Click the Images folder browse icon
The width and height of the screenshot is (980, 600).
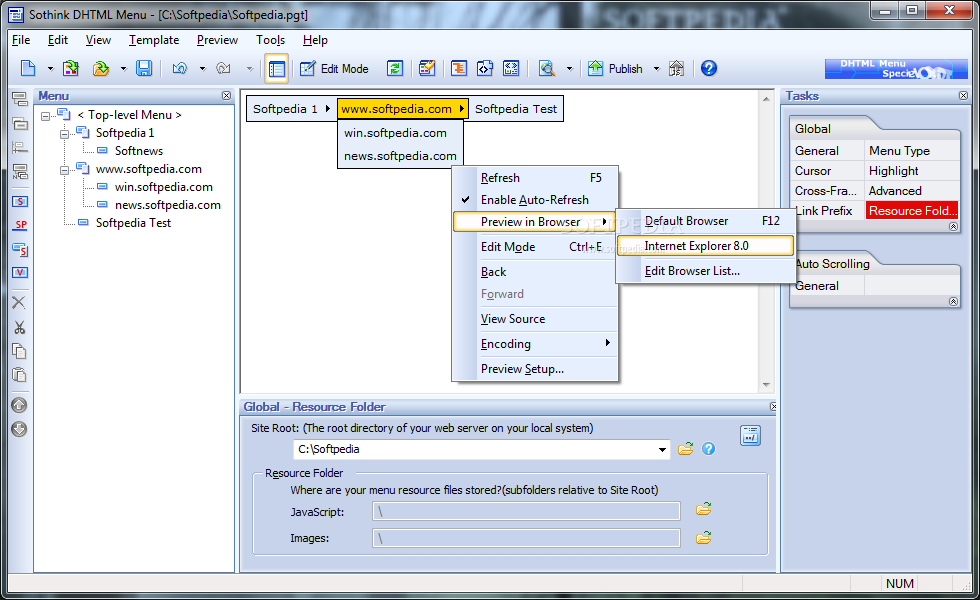704,538
